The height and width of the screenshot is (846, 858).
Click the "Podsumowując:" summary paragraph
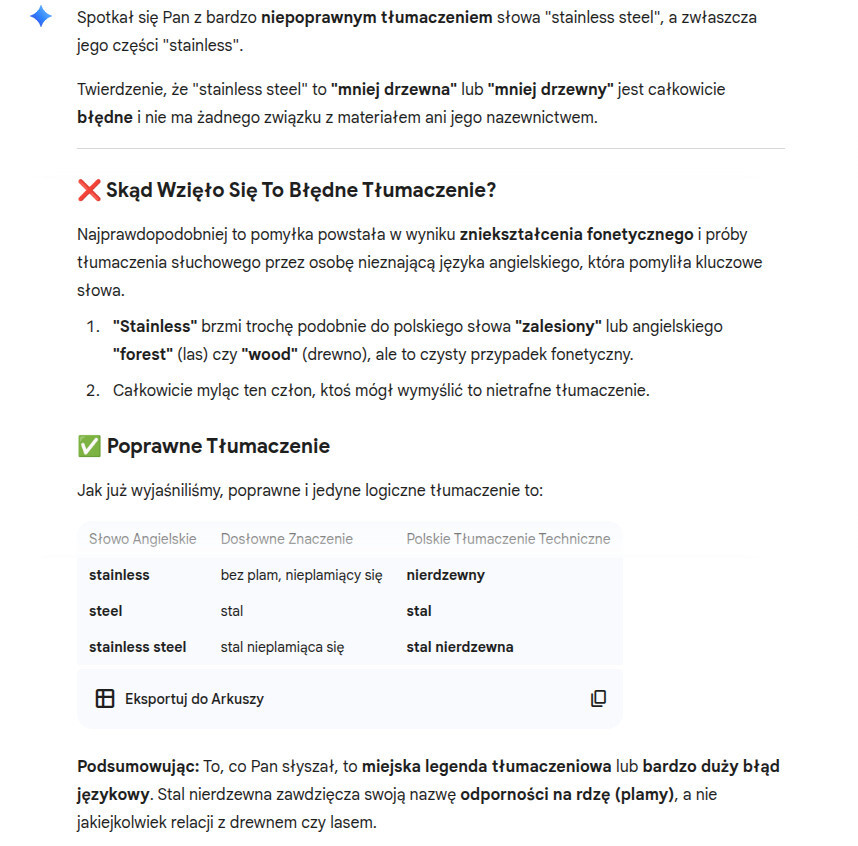(428, 795)
